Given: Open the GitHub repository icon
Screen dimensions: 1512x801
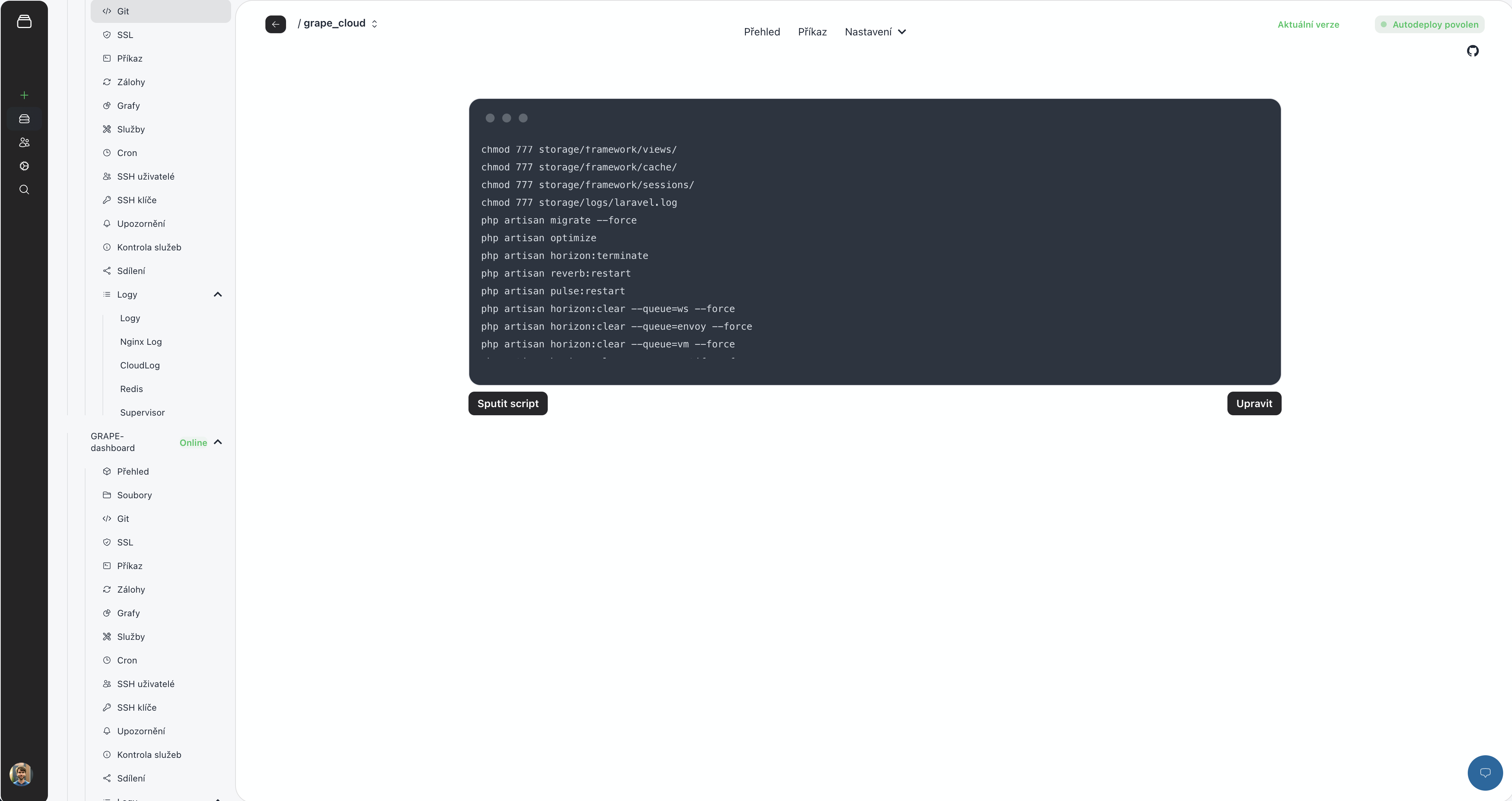Looking at the screenshot, I should point(1472,51).
